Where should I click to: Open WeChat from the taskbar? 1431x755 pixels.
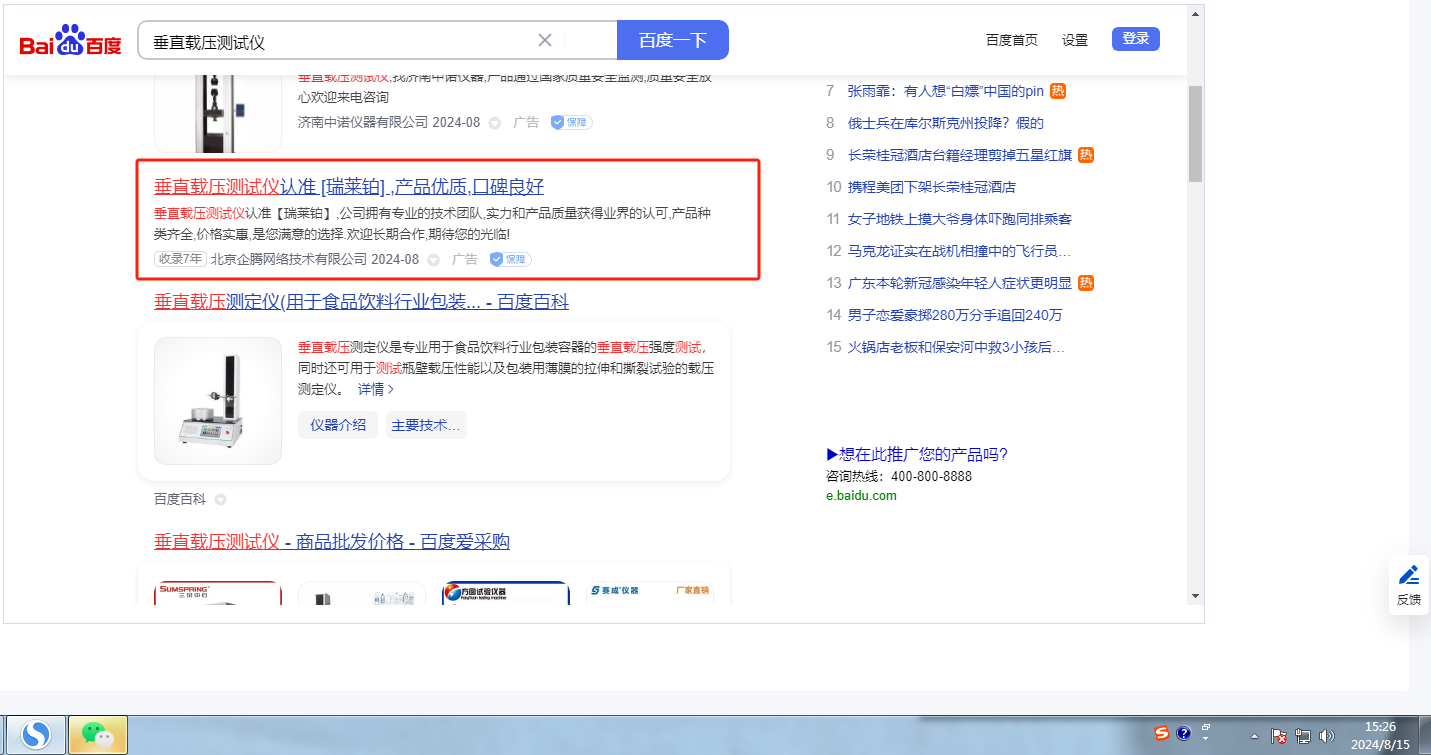pyautogui.click(x=97, y=735)
